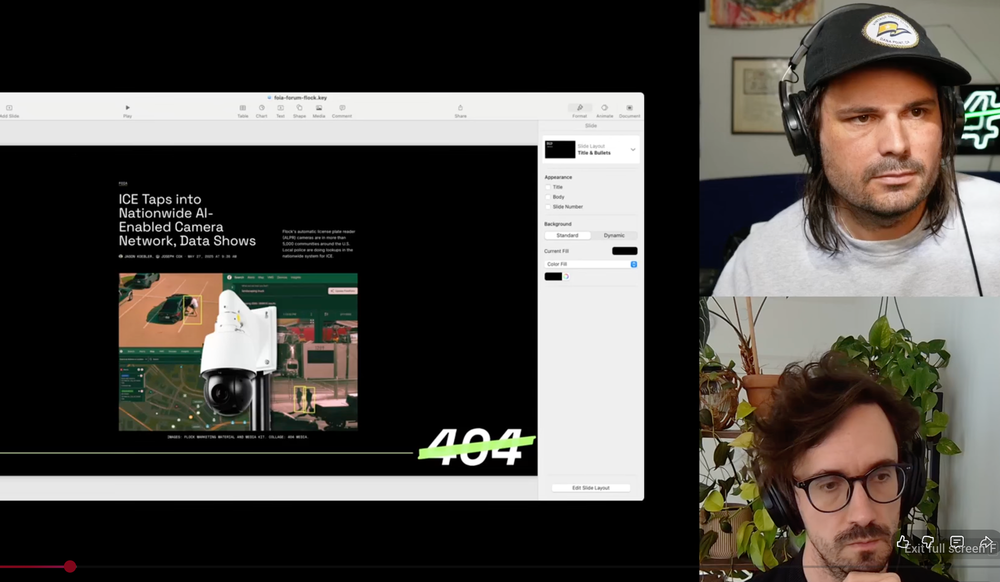Select the Standard background option
Viewport: 1000px width, 582px height.
pyautogui.click(x=568, y=235)
